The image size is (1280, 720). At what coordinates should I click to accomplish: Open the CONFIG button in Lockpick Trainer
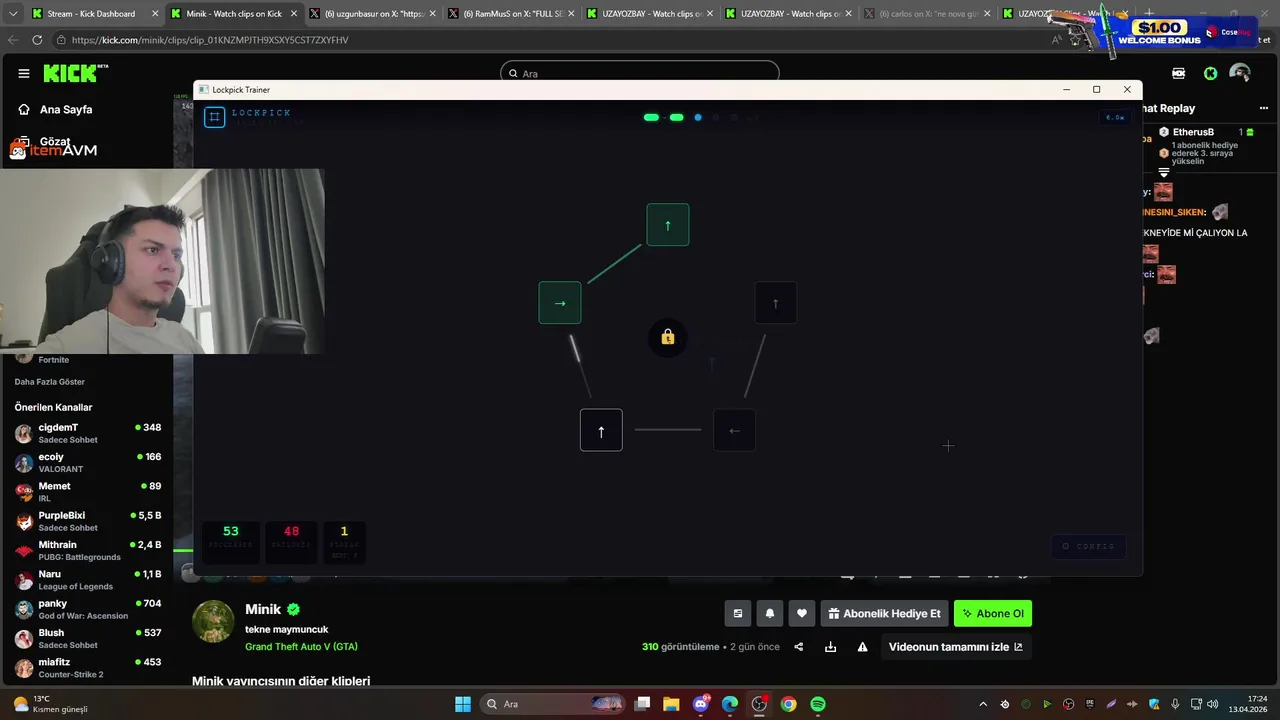[1089, 546]
